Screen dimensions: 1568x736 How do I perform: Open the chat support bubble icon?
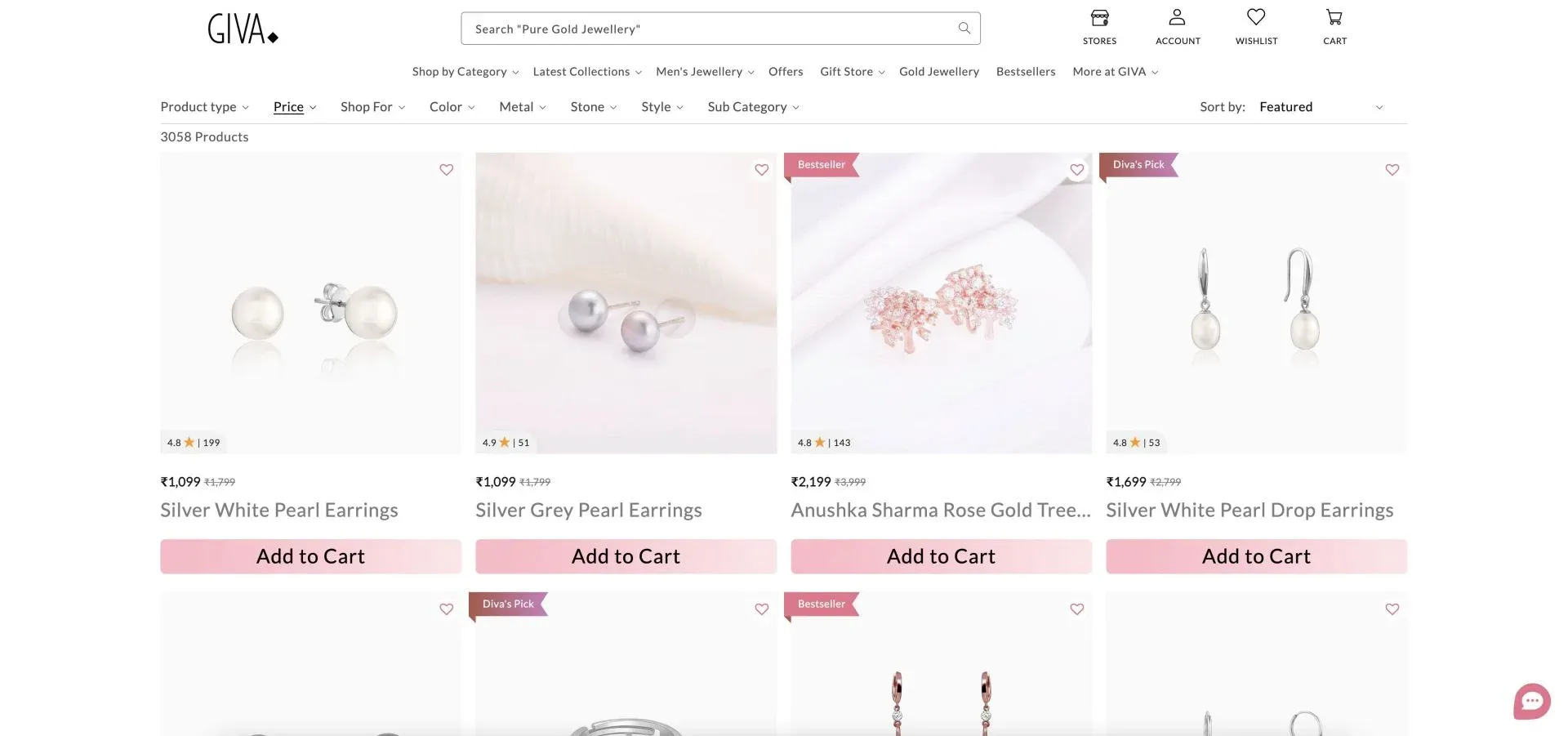pos(1532,701)
